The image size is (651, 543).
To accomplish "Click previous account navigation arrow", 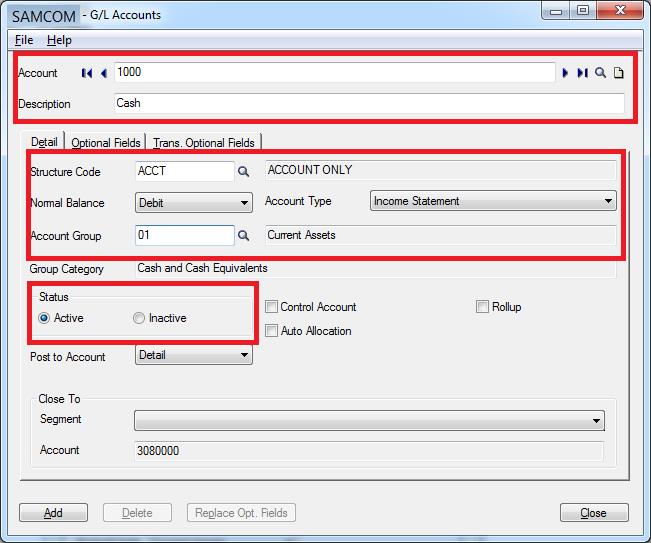I will point(103,73).
